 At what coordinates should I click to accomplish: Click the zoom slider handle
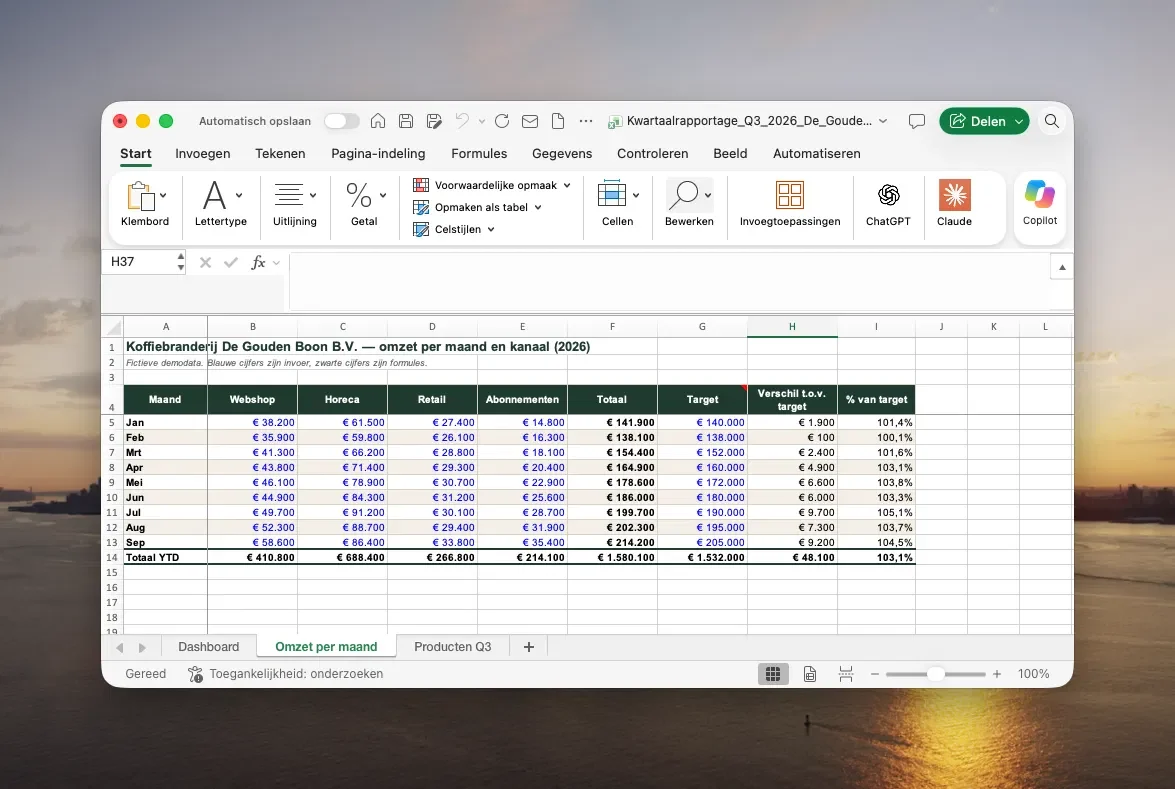(x=935, y=674)
